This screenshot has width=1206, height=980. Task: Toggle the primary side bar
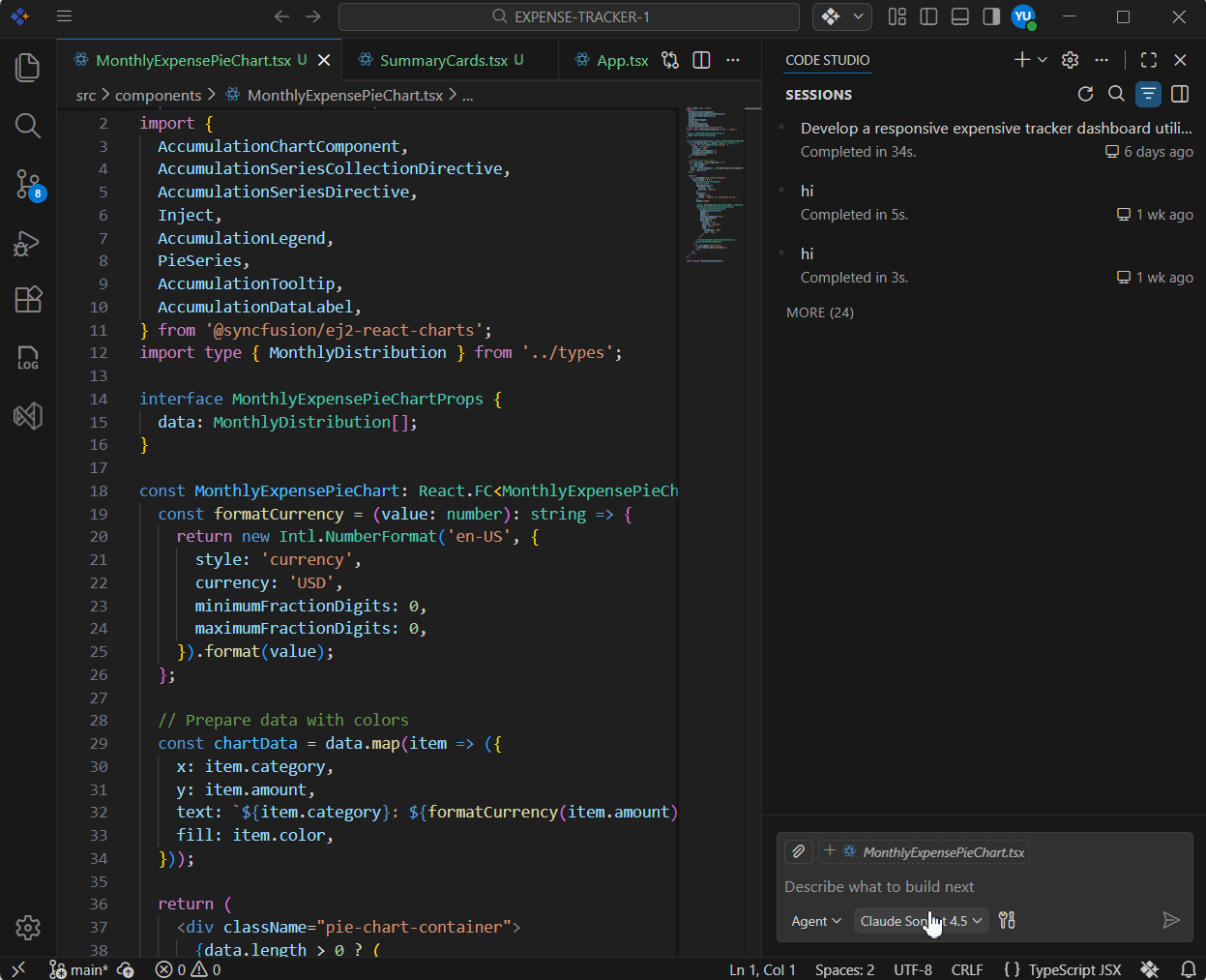tap(928, 16)
